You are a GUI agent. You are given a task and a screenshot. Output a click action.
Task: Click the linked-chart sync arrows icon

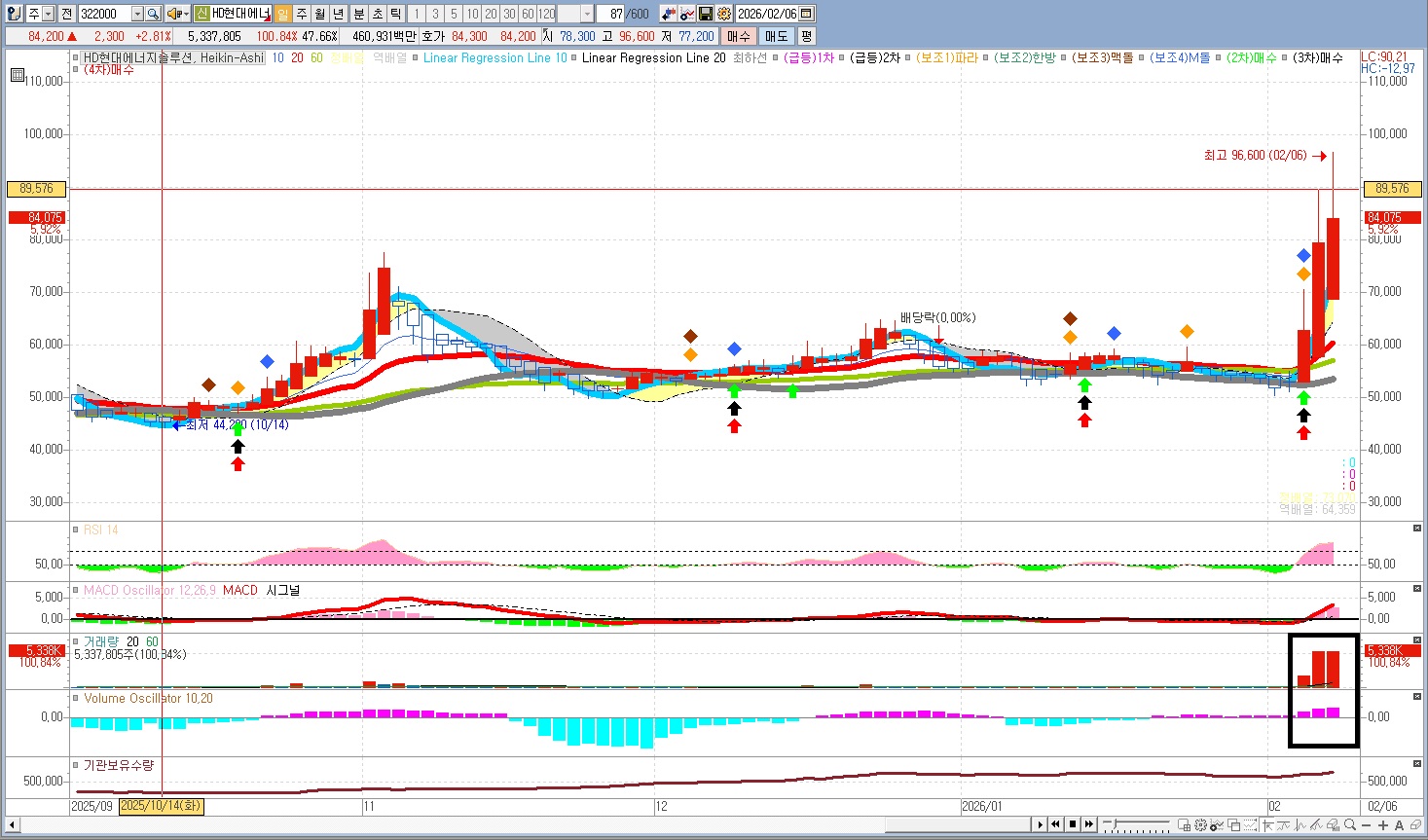pos(669,14)
